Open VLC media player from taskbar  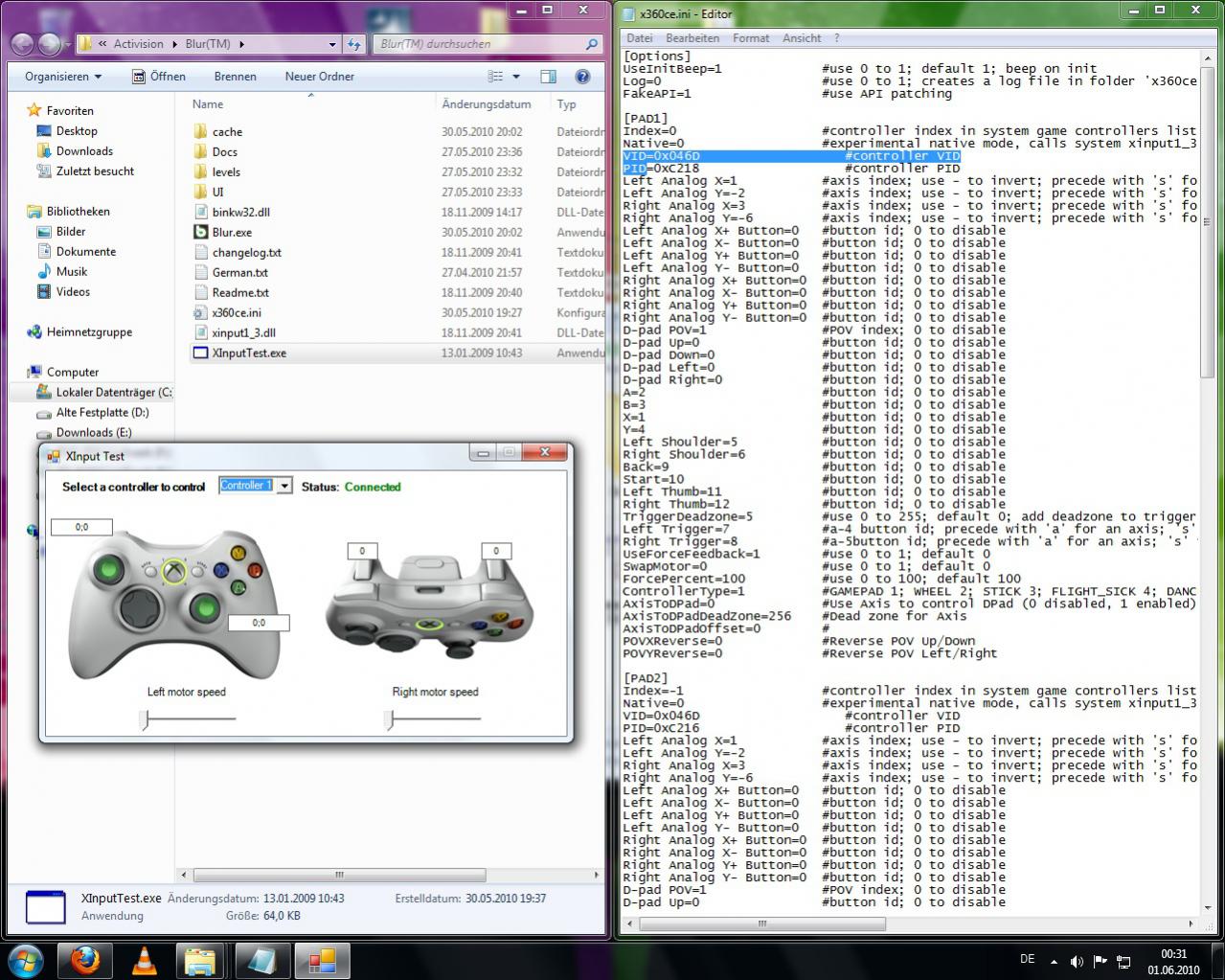[x=145, y=960]
